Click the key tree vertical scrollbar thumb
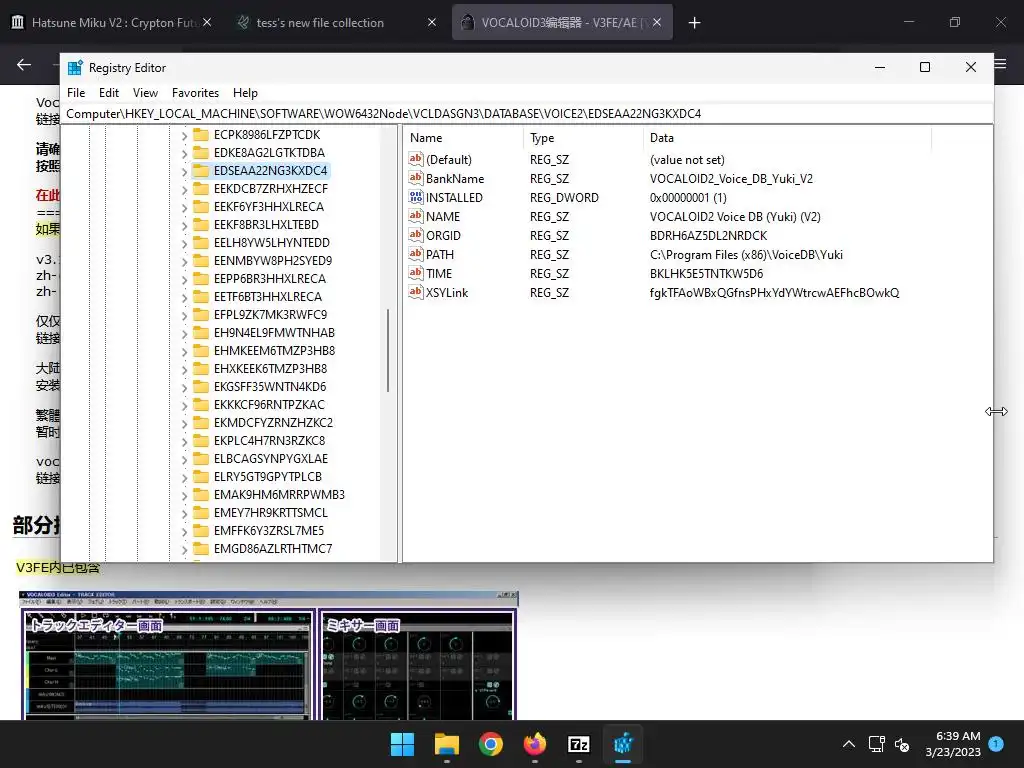Screen dimensions: 1024x768 point(388,350)
